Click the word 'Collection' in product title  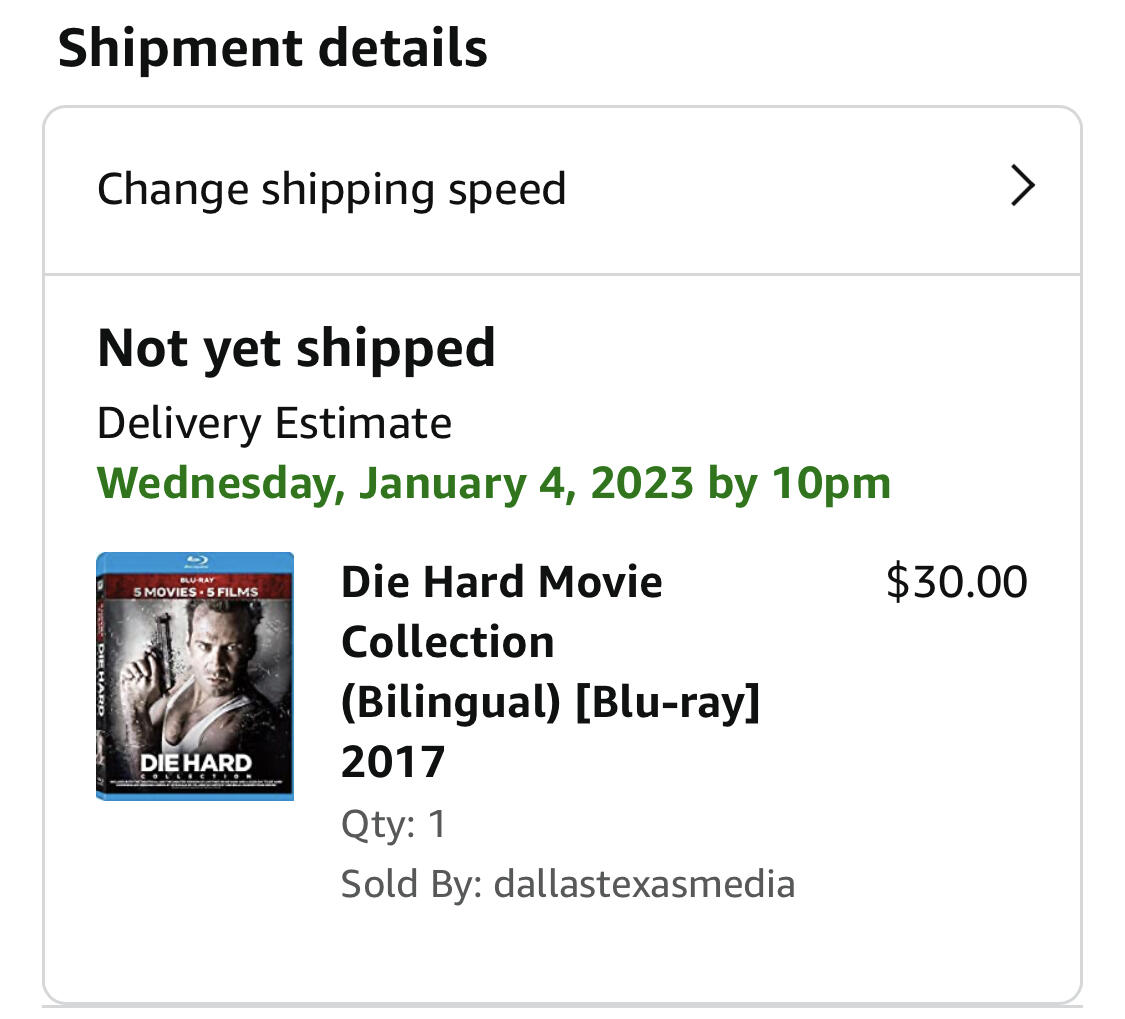point(447,641)
